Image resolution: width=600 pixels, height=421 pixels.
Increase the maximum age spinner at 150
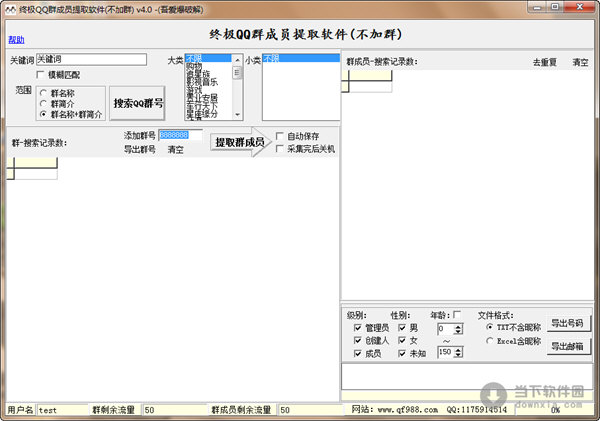(x=458, y=350)
